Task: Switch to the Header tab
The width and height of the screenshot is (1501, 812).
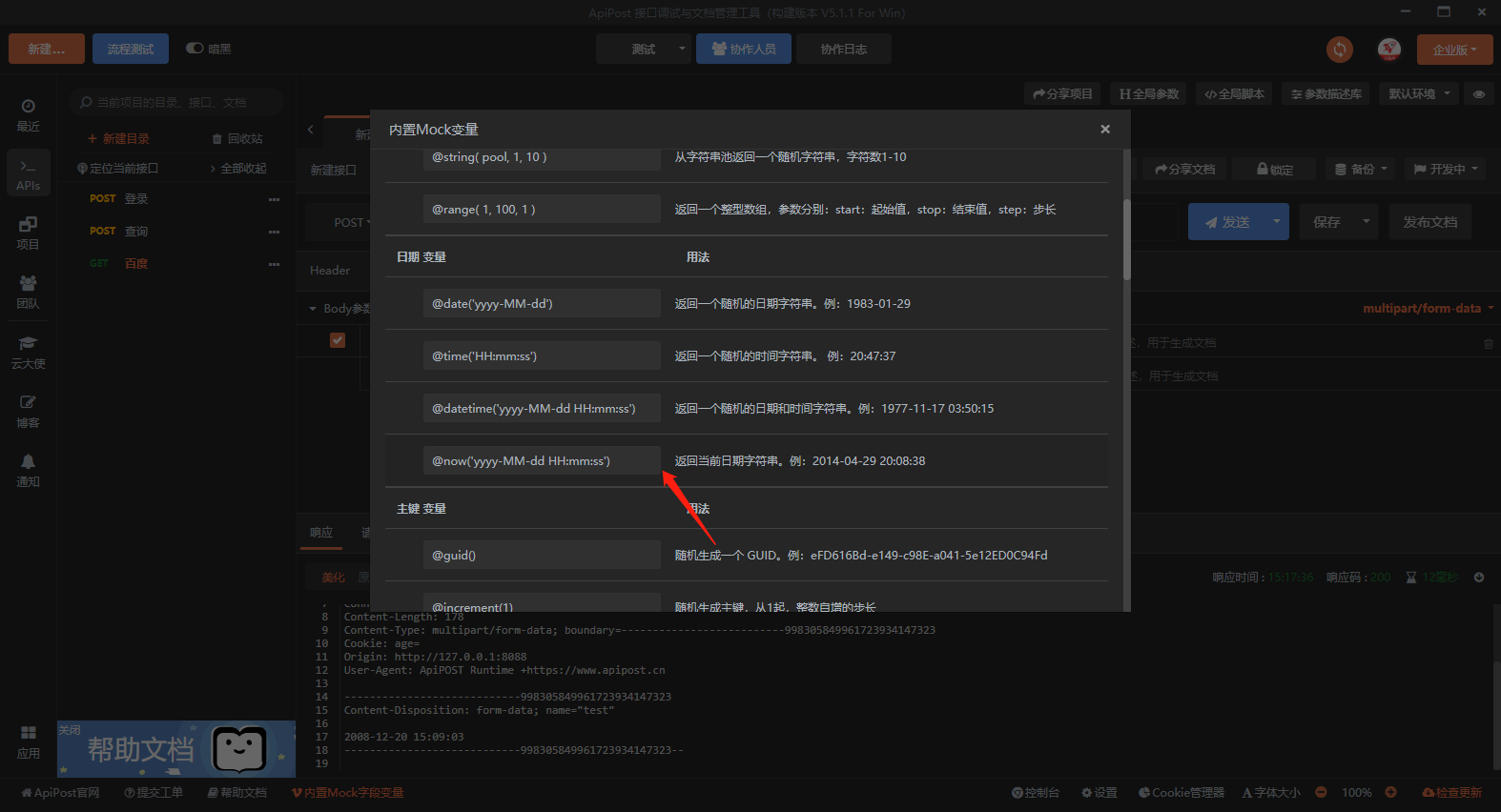Action: coord(330,271)
